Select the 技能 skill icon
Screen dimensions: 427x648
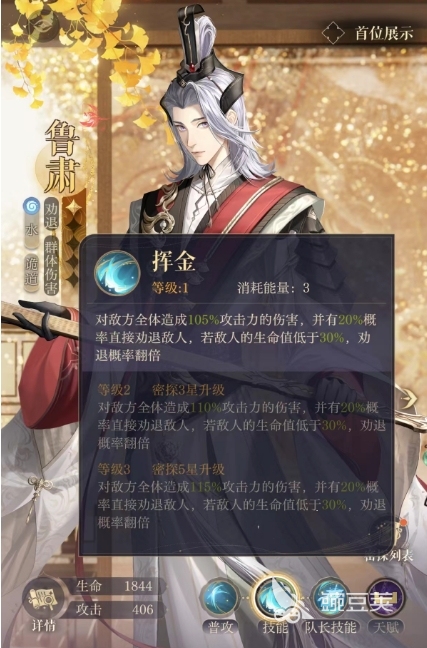coord(275,598)
